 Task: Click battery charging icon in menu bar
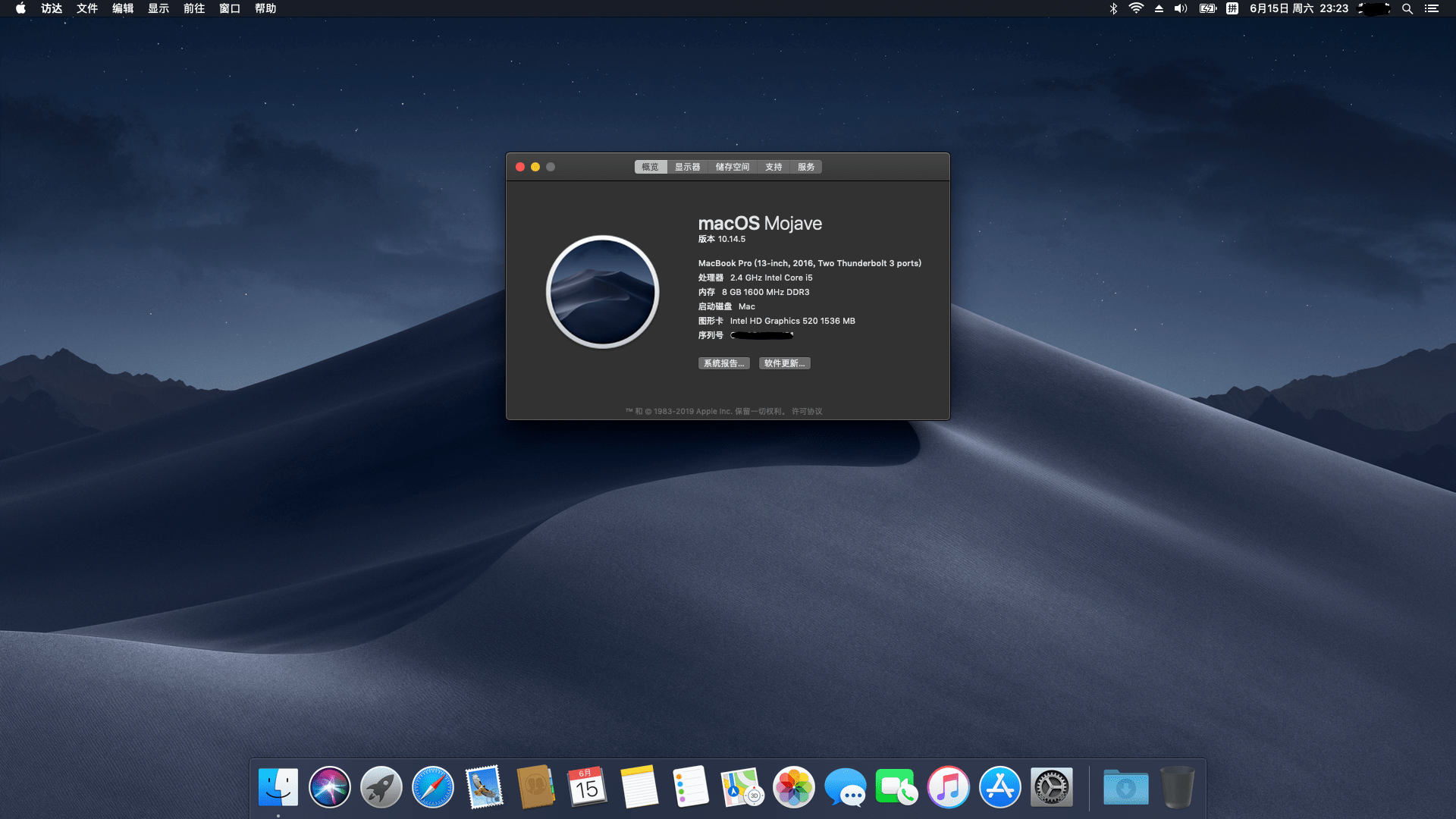tap(1207, 8)
